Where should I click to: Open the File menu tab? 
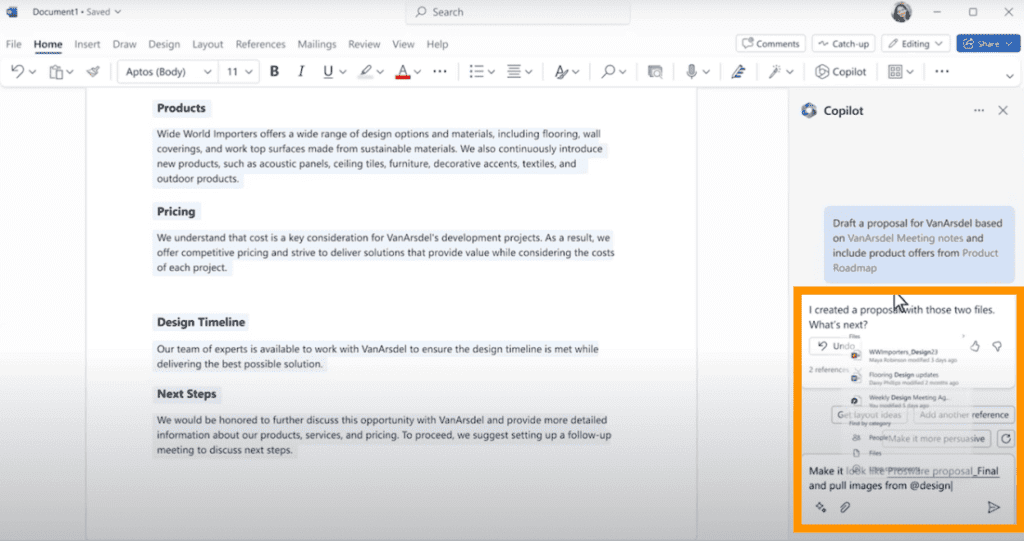point(14,44)
